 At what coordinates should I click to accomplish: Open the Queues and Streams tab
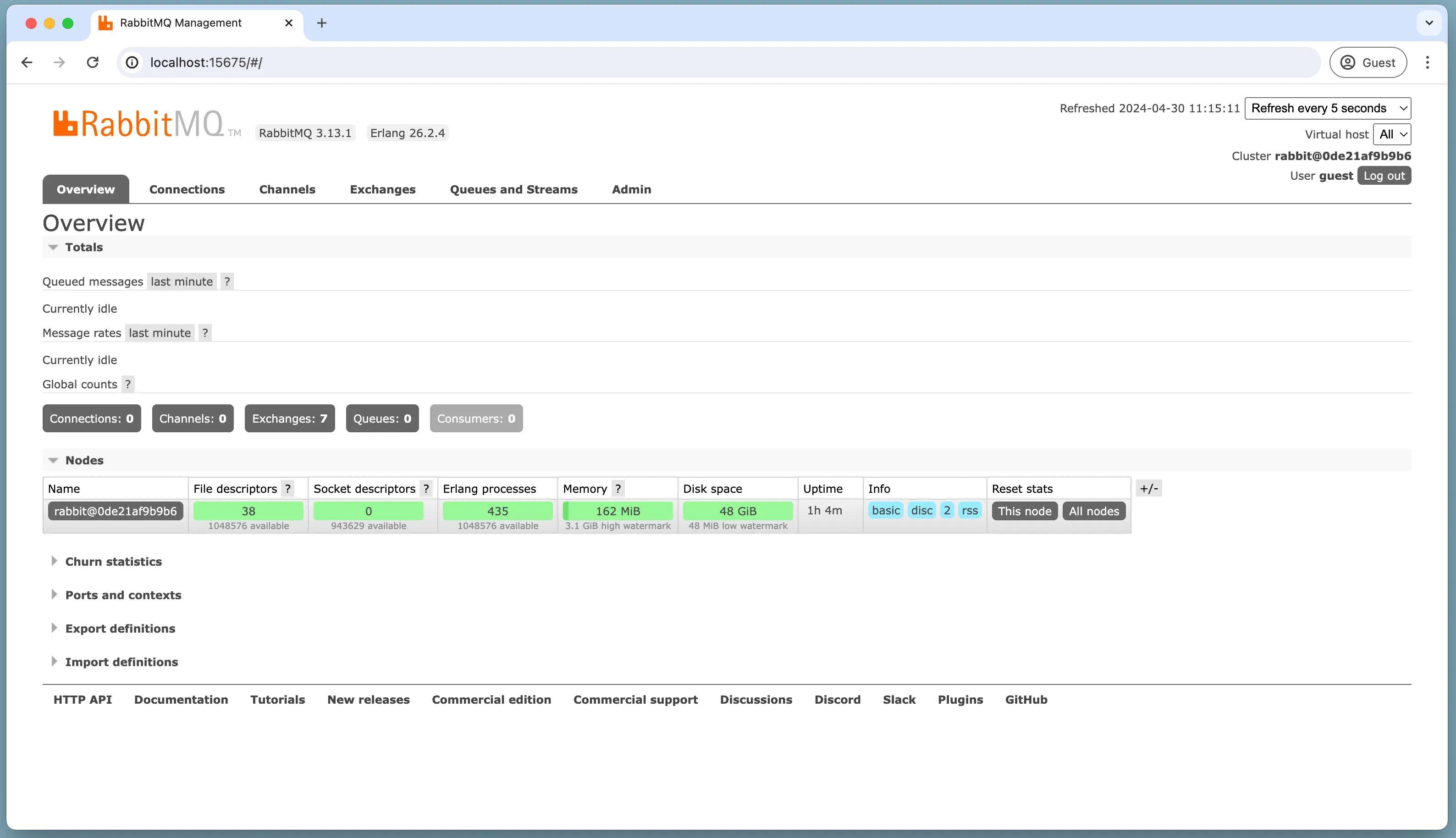point(513,189)
